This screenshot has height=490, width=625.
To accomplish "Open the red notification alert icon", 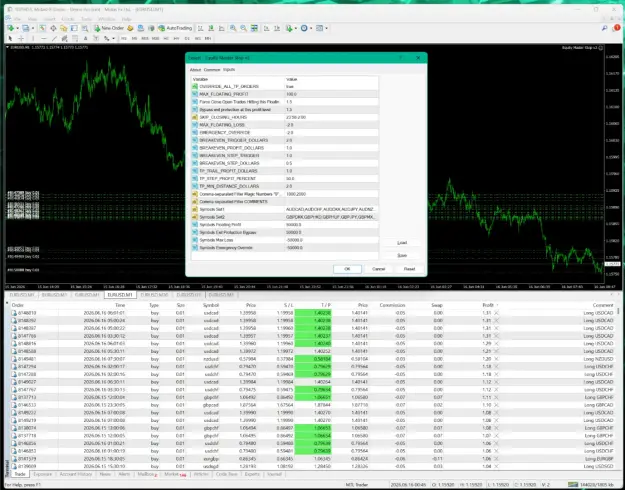I will point(617,28).
